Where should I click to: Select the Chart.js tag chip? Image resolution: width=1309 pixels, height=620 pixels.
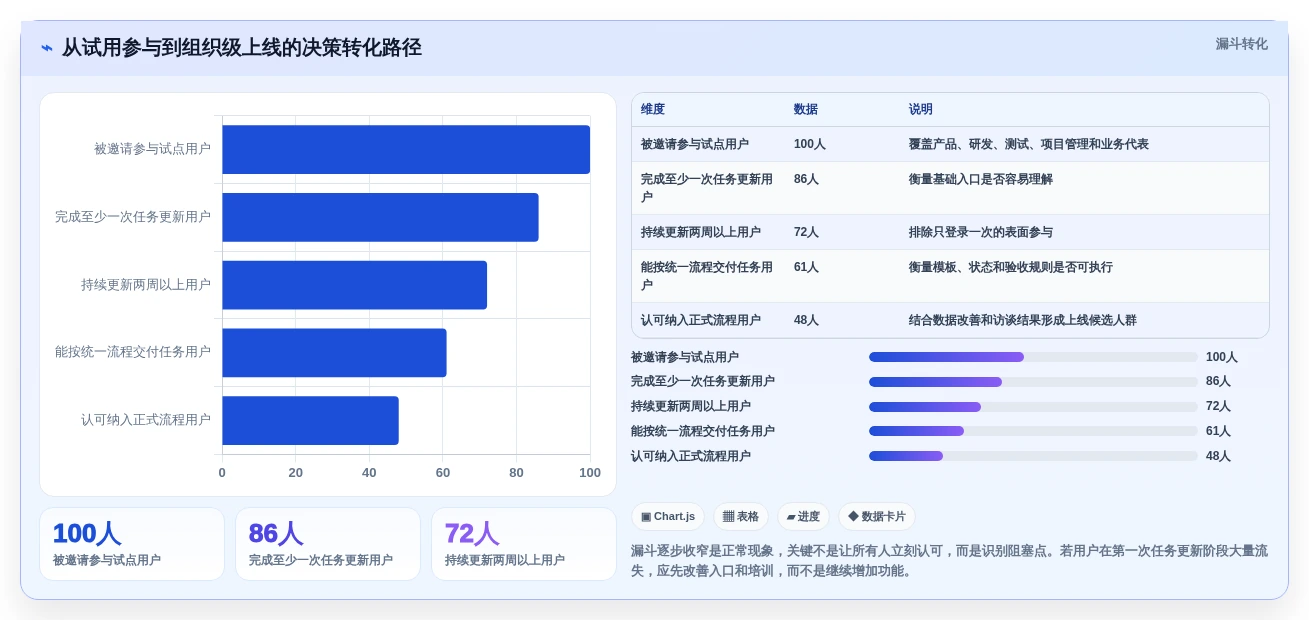(x=668, y=517)
